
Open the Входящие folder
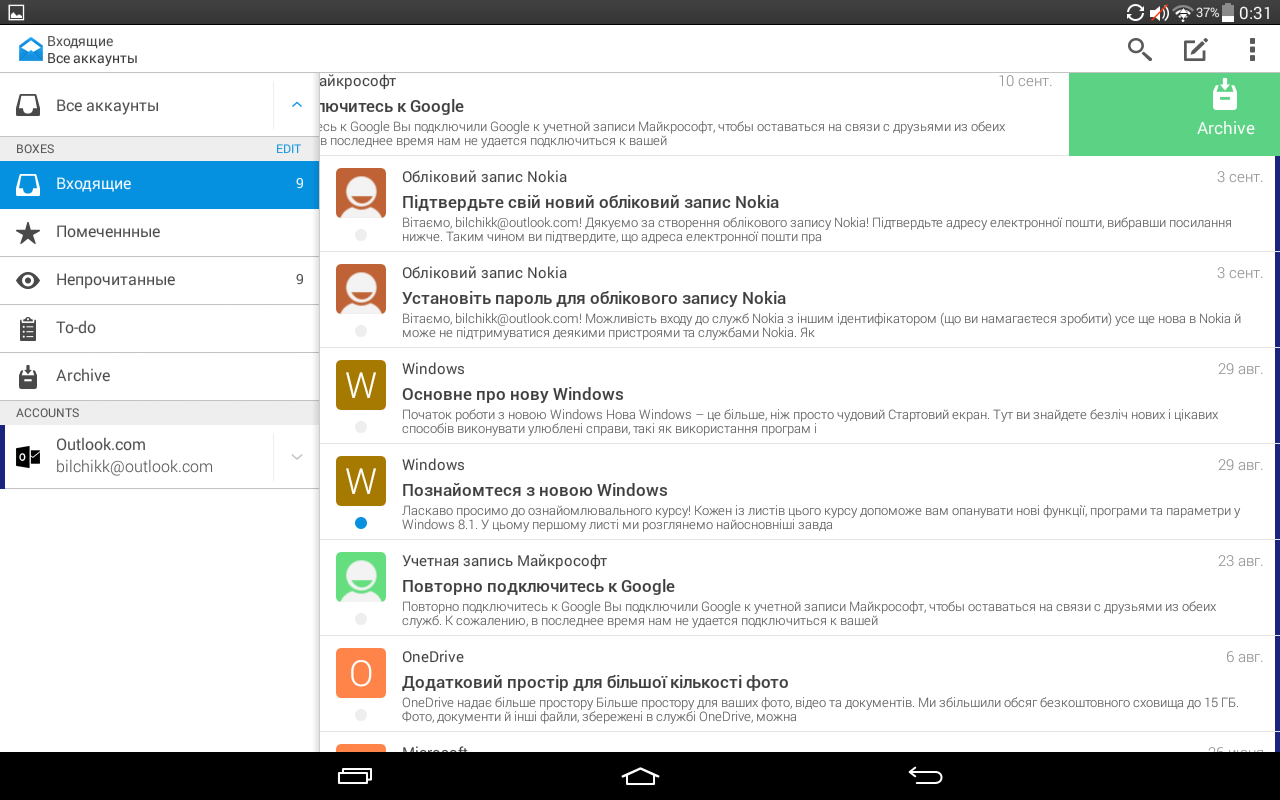point(160,184)
